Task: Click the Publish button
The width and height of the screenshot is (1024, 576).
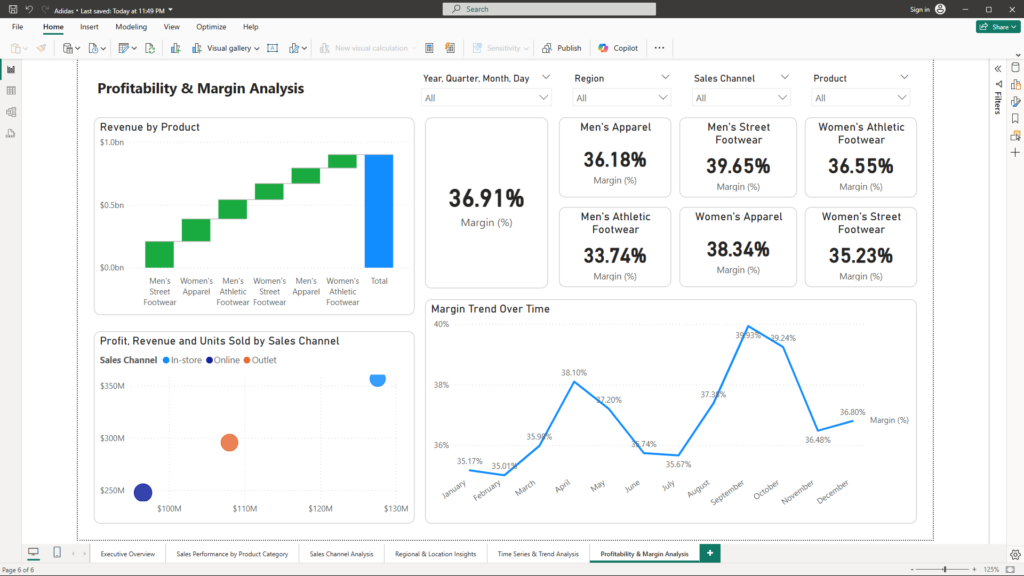Action: pos(562,48)
